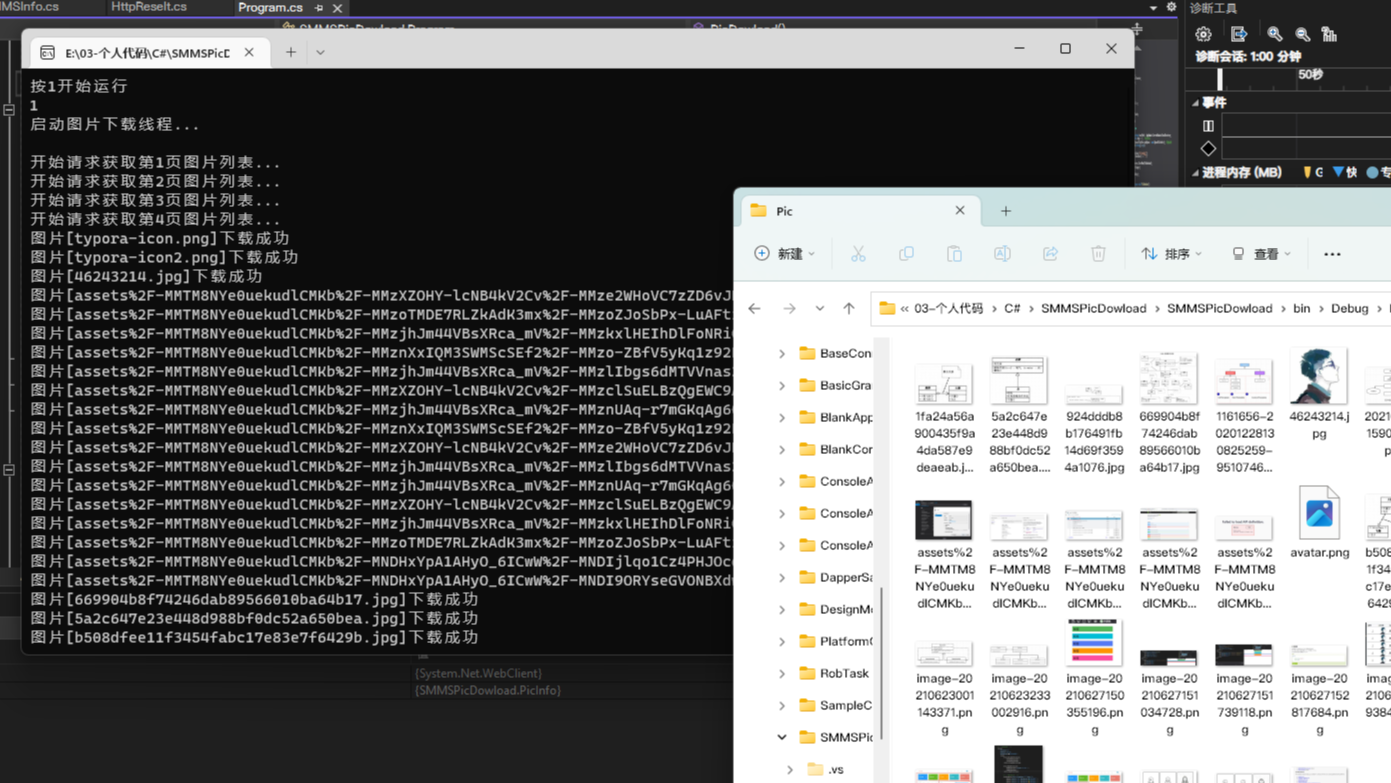Image resolution: width=1391 pixels, height=783 pixels.
Task: Select the image-20210627150355196.png file
Action: (1094, 678)
